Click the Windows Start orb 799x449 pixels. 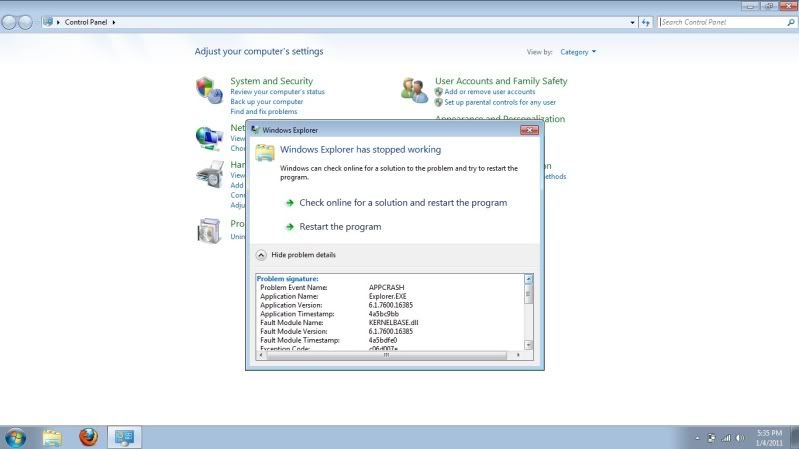15,437
